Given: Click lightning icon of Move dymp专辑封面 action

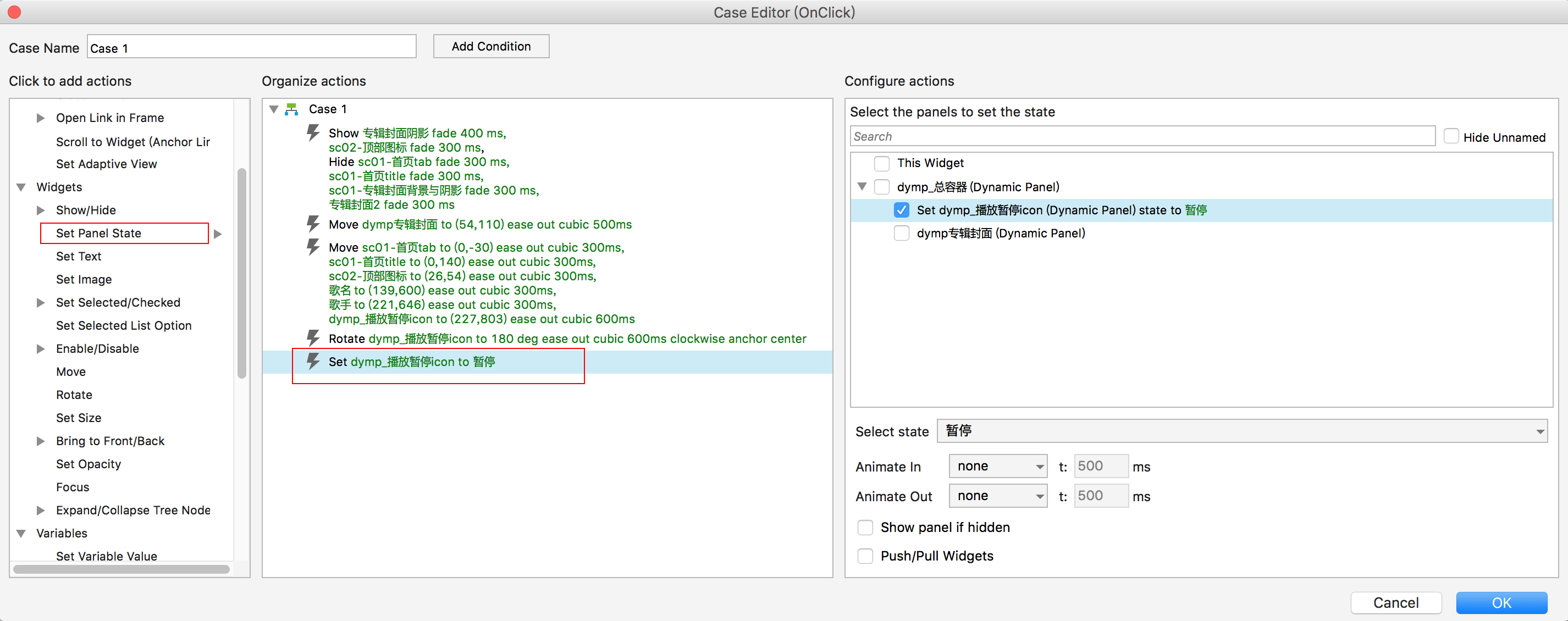Looking at the screenshot, I should 313,224.
